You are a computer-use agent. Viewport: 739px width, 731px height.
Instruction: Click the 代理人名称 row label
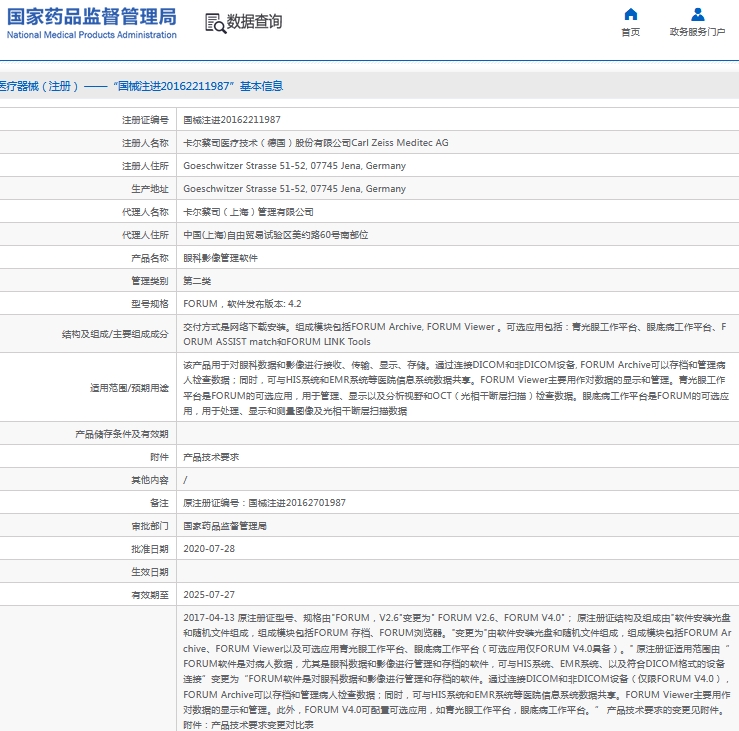145,212
